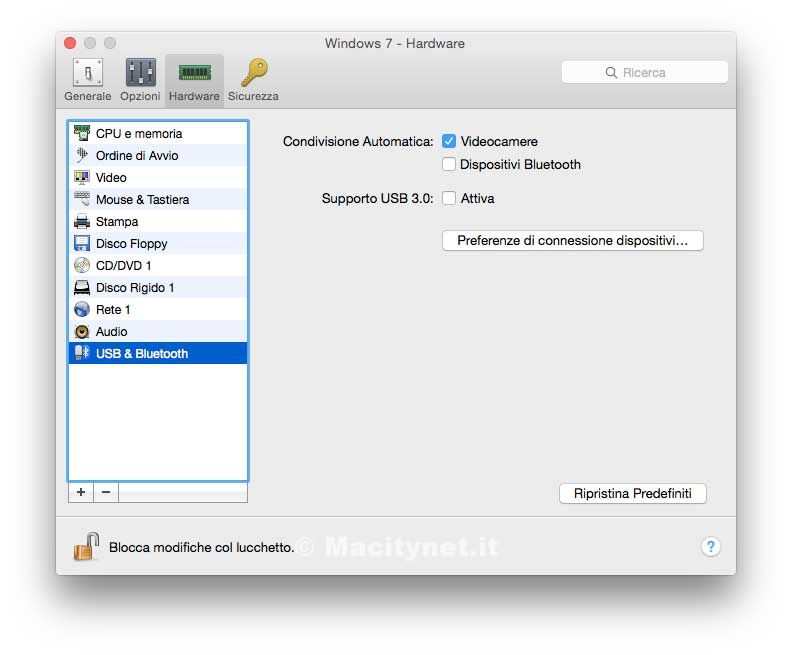Viewport: 792px width, 655px height.
Task: Click Ripristina Predefiniti button
Action: [633, 493]
